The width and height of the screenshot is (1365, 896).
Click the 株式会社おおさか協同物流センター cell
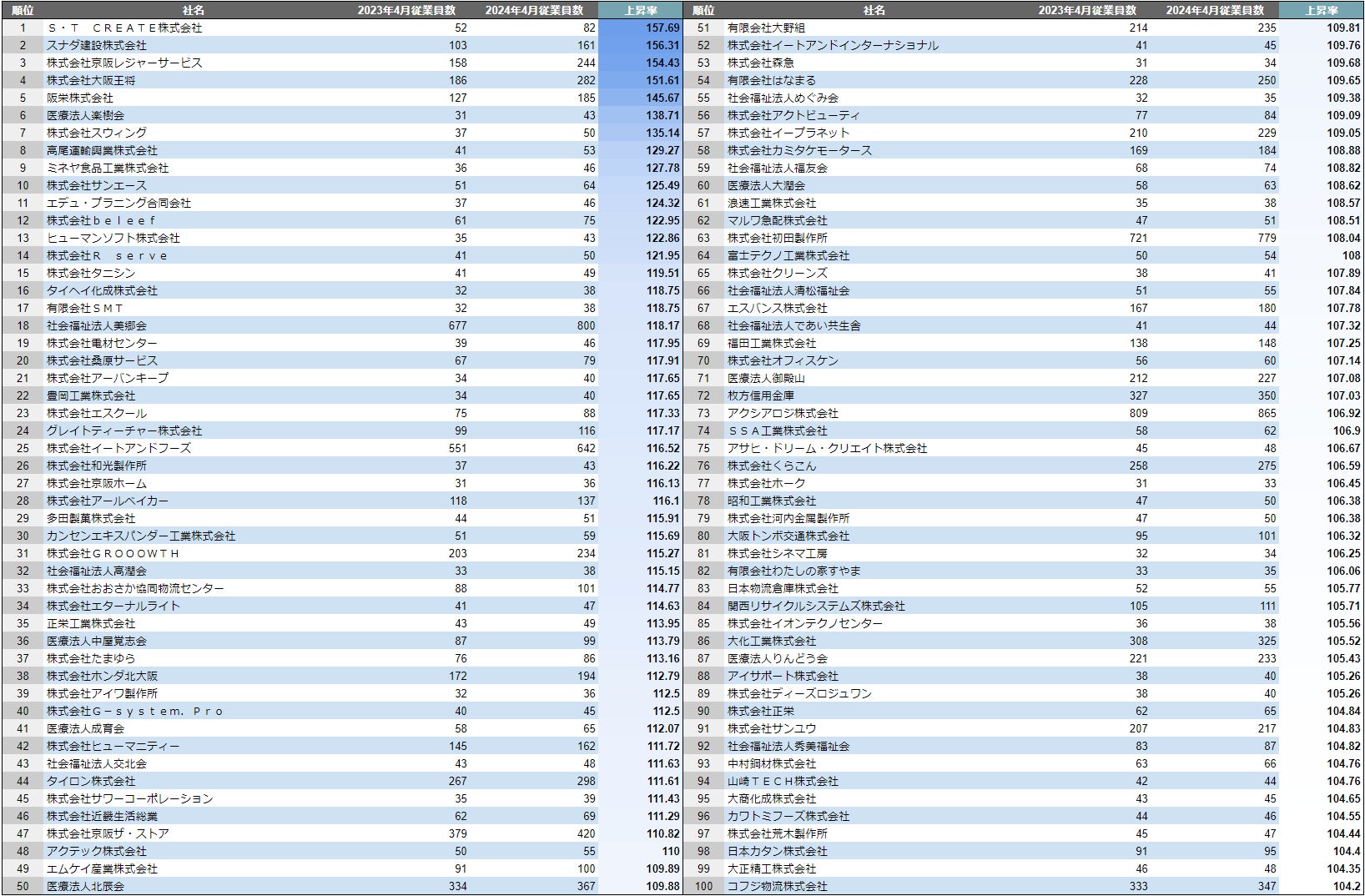click(135, 588)
